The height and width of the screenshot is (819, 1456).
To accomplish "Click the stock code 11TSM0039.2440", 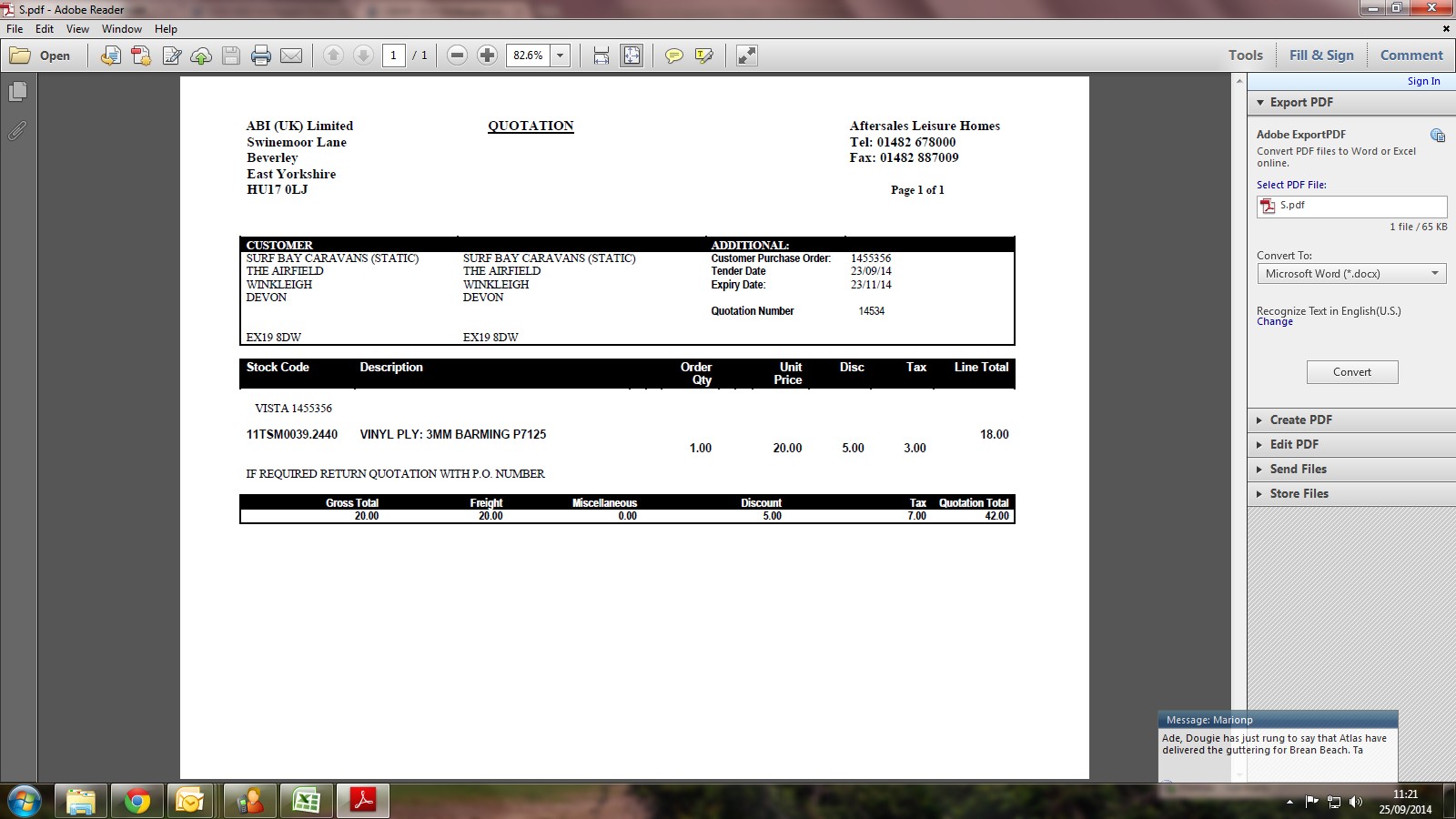I will [x=291, y=435].
